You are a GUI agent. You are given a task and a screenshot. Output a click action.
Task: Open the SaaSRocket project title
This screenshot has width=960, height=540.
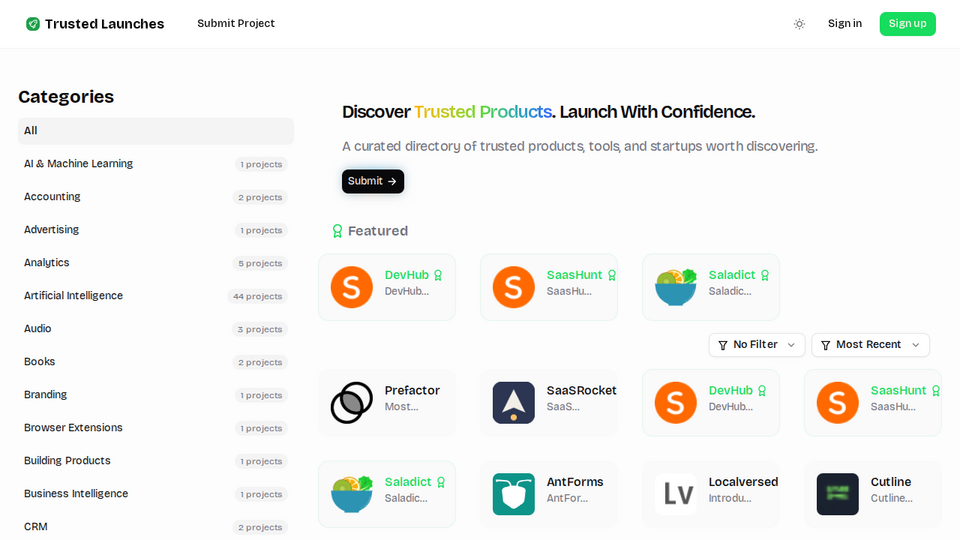pyautogui.click(x=582, y=391)
